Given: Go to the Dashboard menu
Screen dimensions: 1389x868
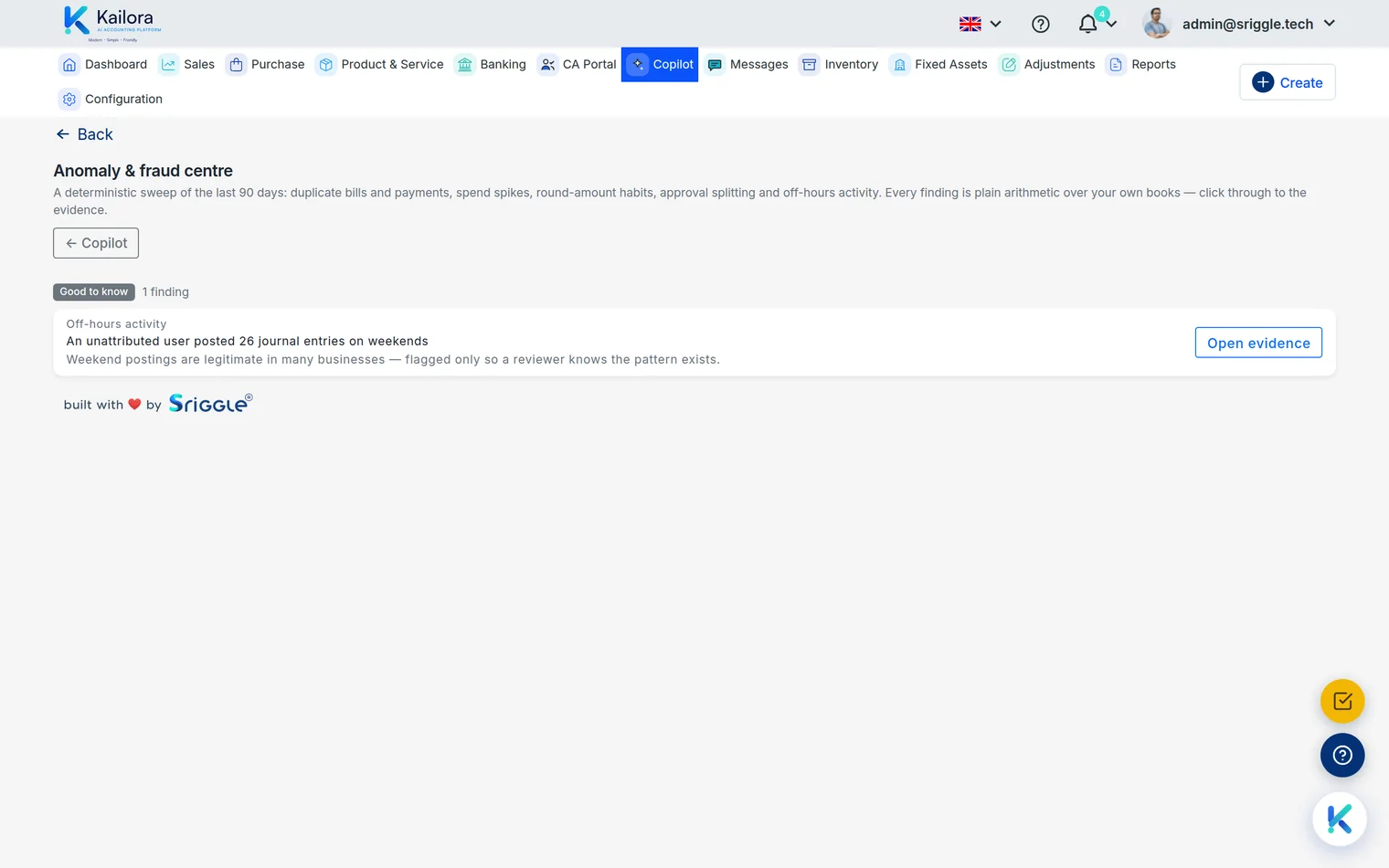Looking at the screenshot, I should [103, 65].
